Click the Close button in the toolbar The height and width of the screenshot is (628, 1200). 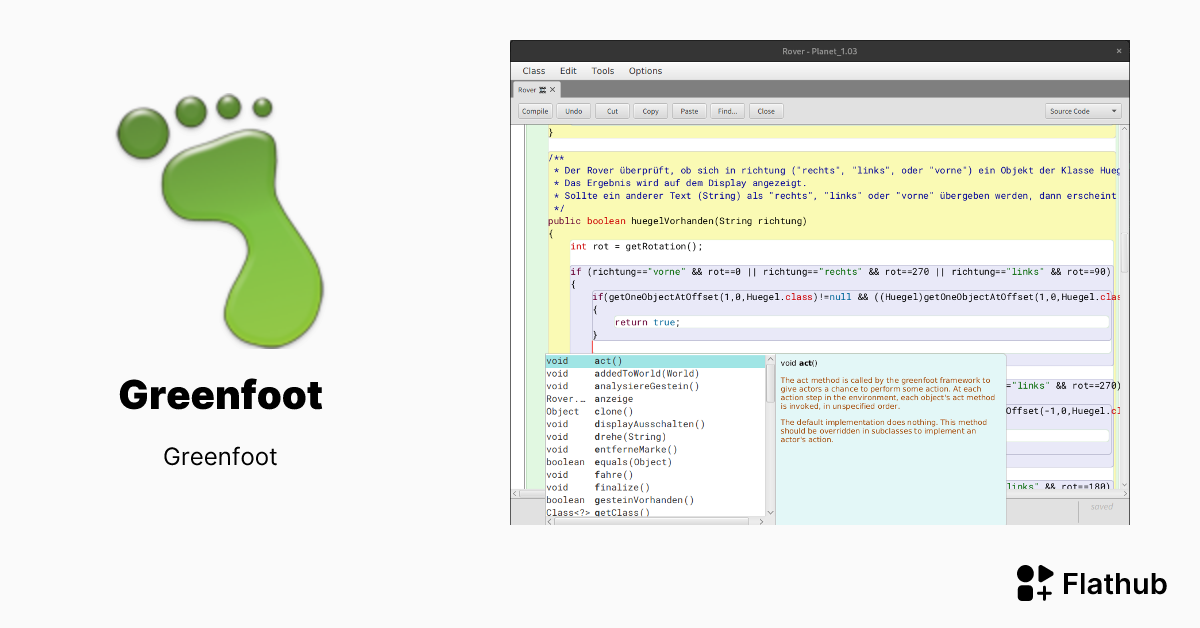[766, 110]
